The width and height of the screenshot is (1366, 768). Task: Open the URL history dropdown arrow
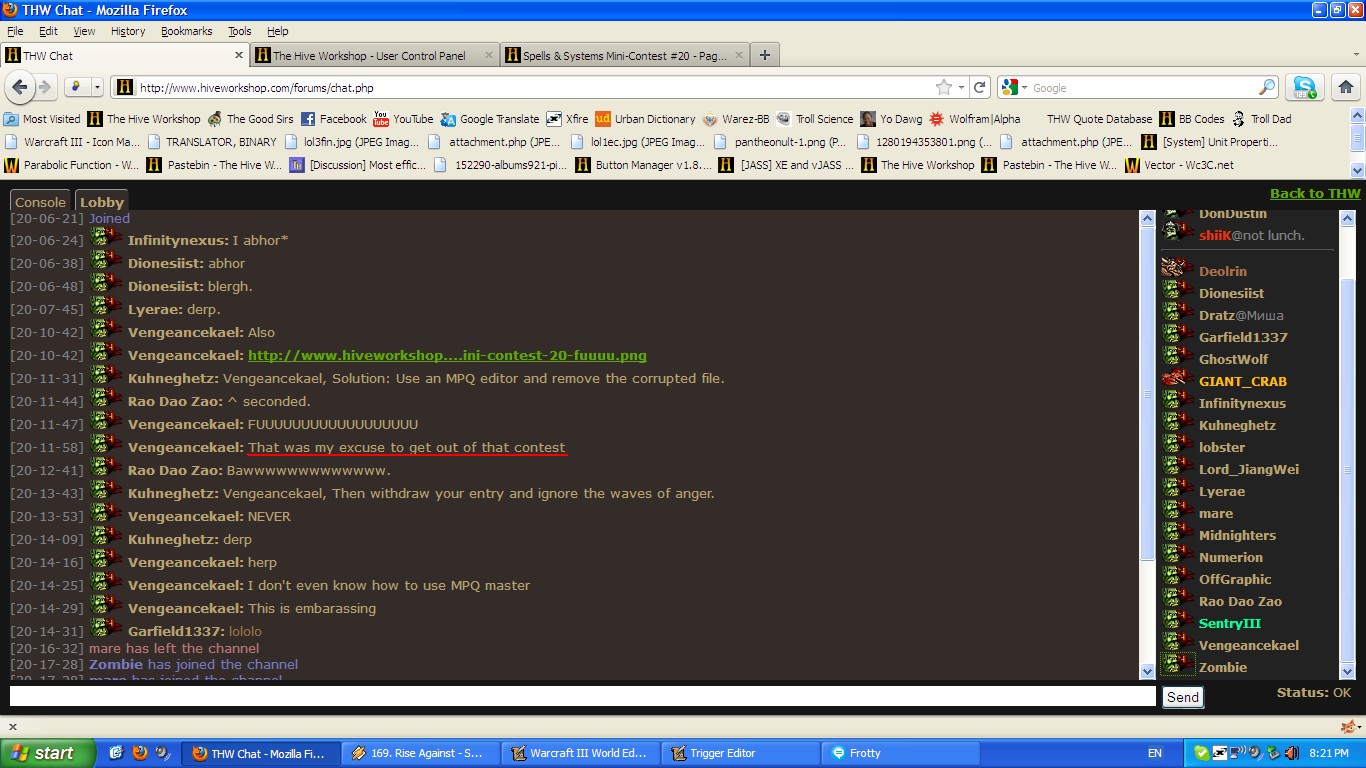961,88
